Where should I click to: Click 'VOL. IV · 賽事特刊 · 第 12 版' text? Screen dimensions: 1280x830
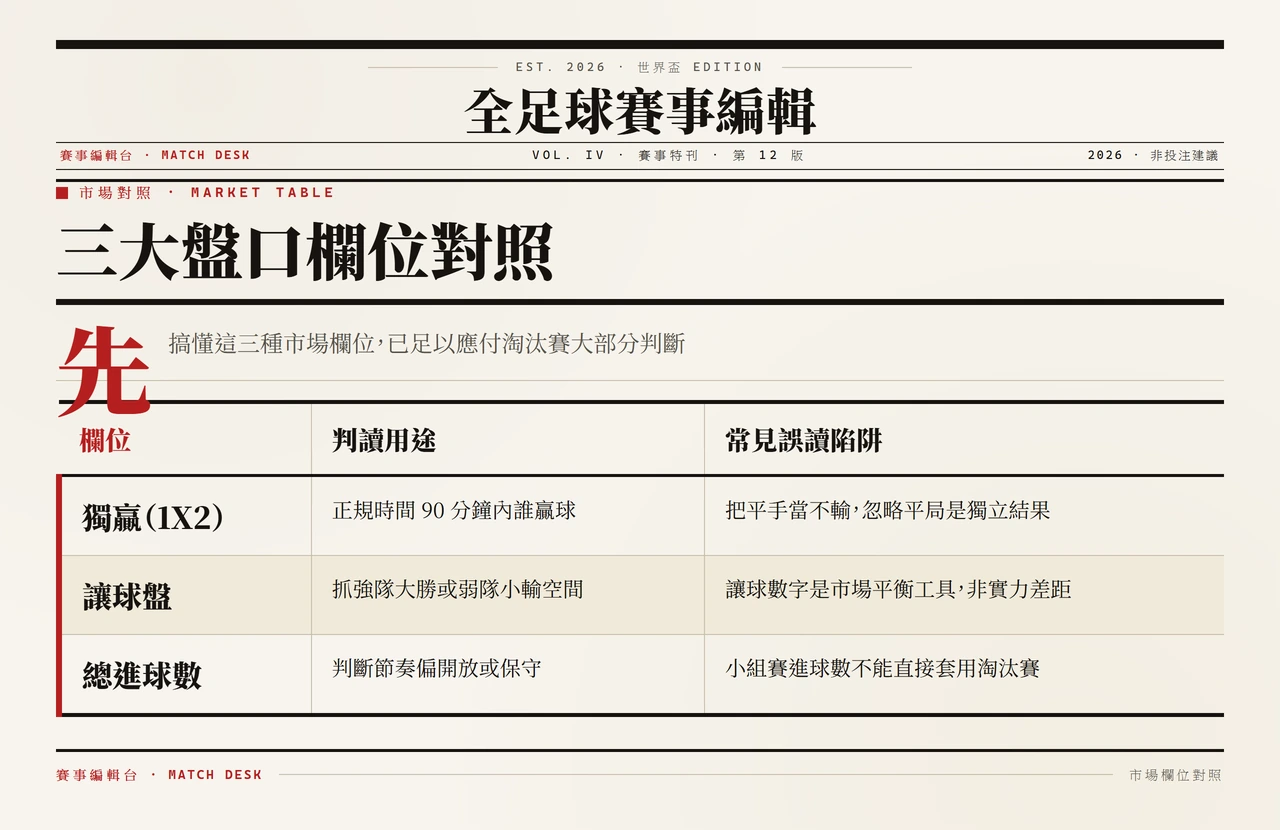click(667, 155)
